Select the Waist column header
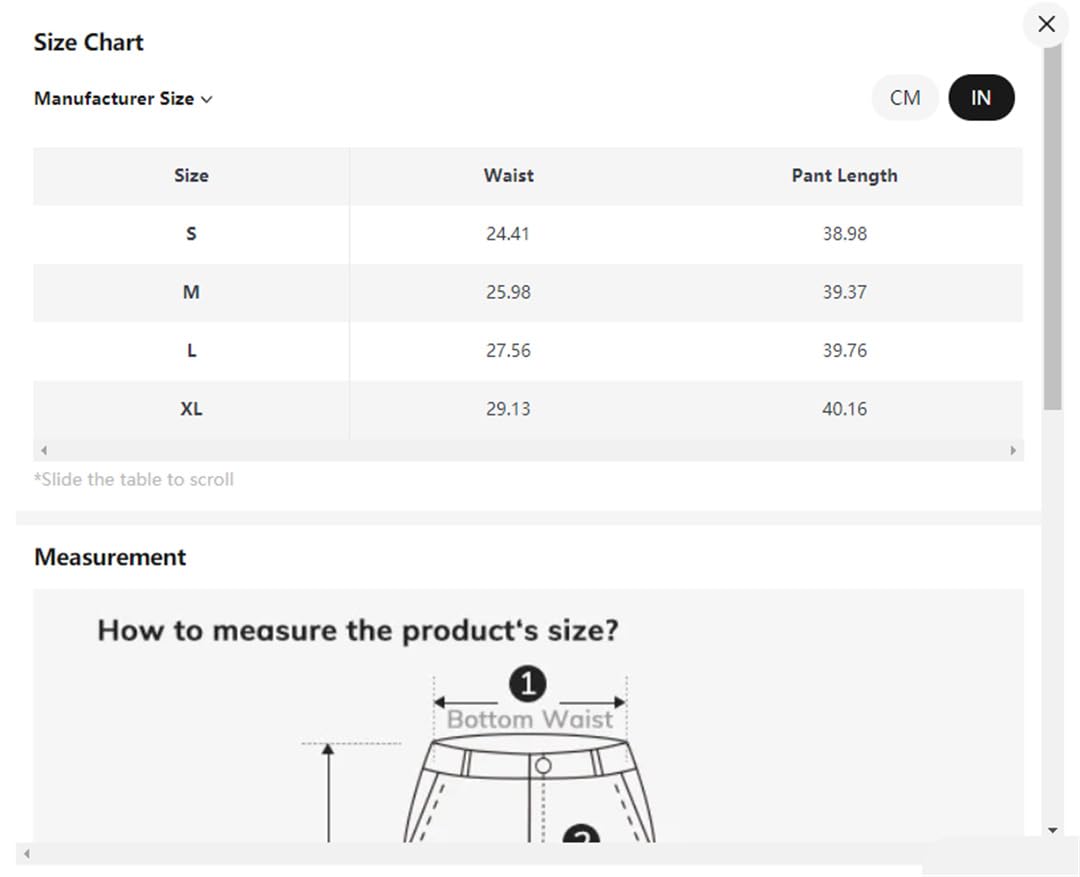 coord(508,176)
